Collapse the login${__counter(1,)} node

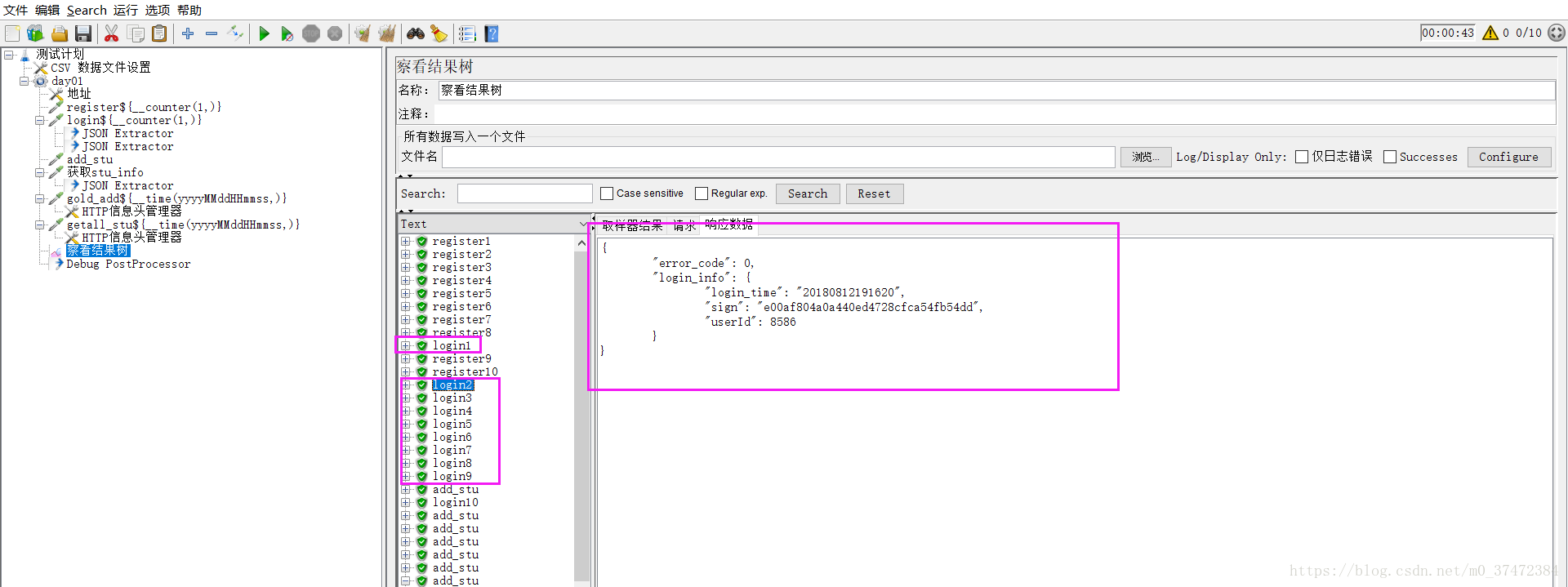pyautogui.click(x=40, y=120)
